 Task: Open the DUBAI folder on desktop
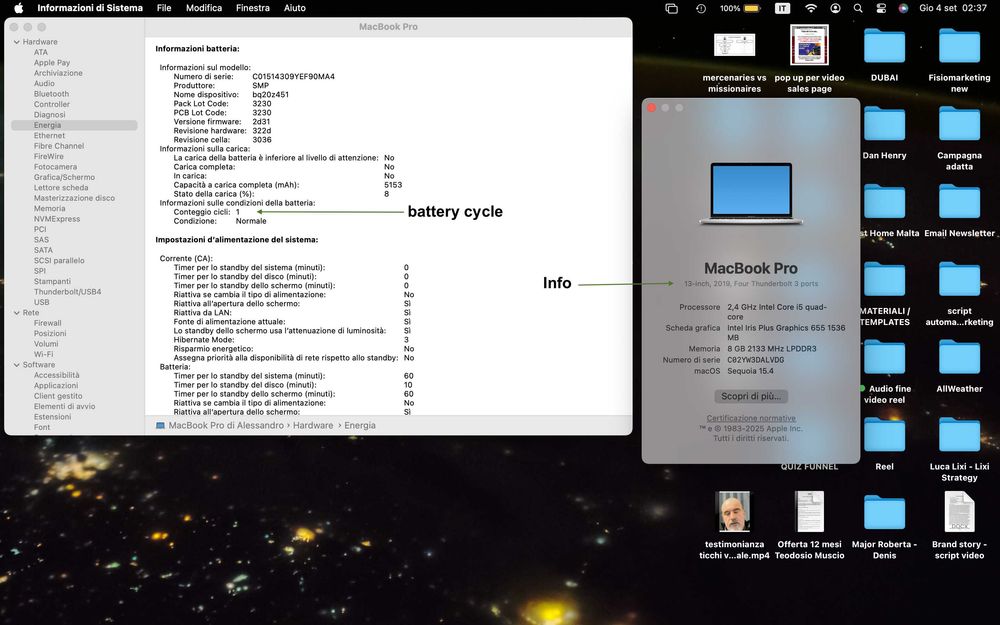point(884,47)
